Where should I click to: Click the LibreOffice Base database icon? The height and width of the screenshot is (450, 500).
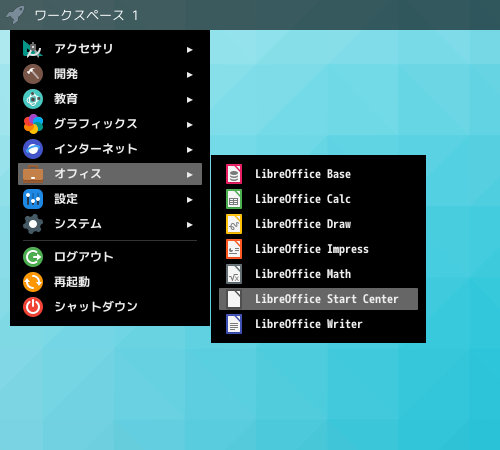click(x=234, y=174)
